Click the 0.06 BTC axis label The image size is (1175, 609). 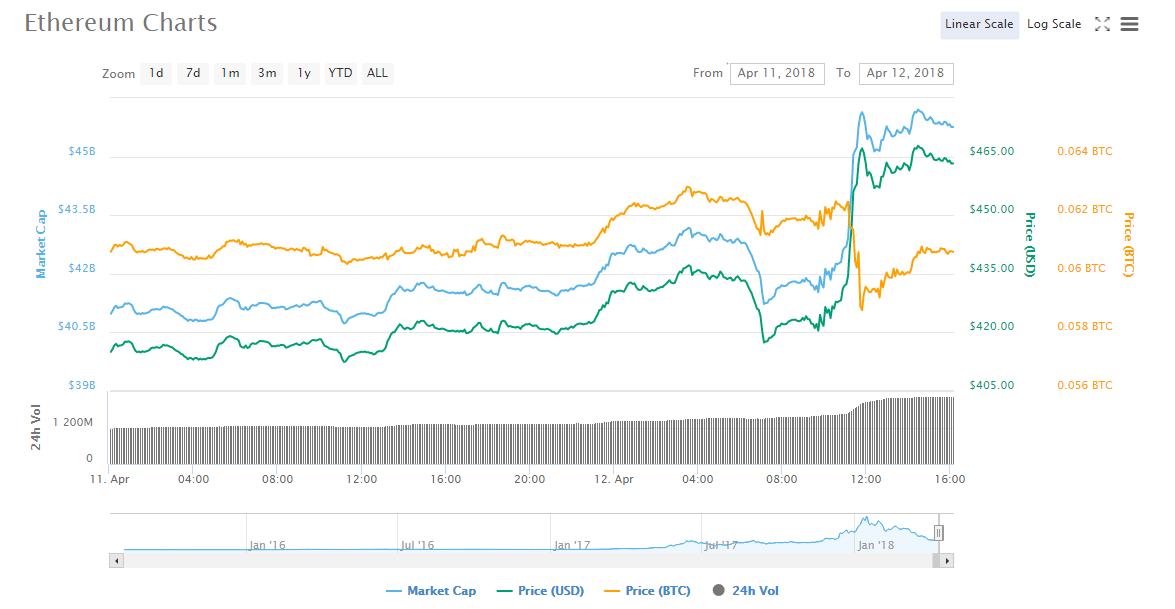coord(1081,268)
